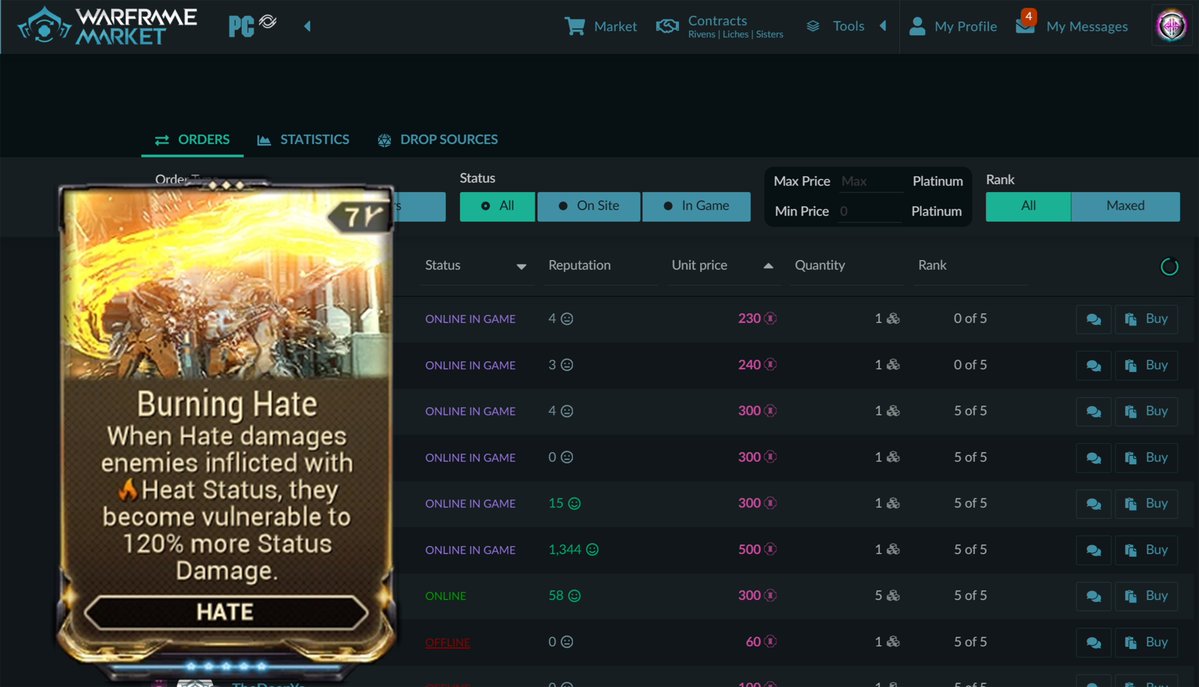This screenshot has width=1199, height=687.
Task: Open the Market cart link
Action: click(x=600, y=26)
